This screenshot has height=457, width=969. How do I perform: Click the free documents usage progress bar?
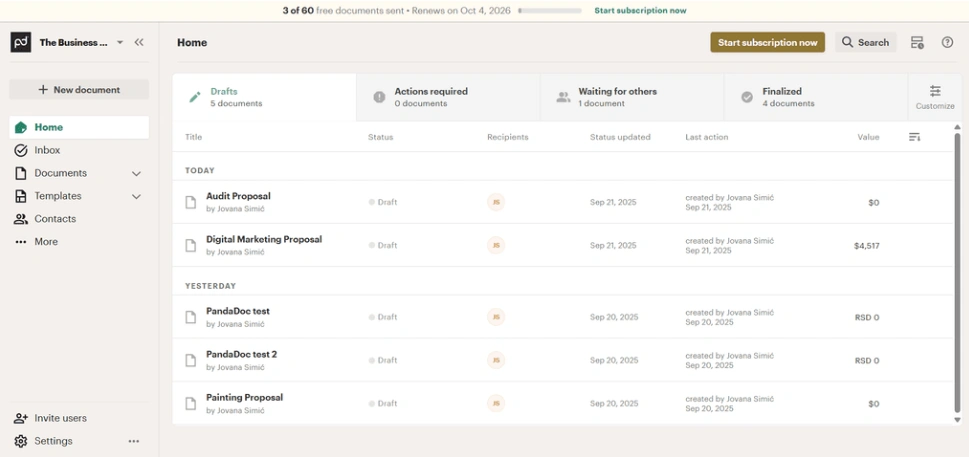(550, 10)
